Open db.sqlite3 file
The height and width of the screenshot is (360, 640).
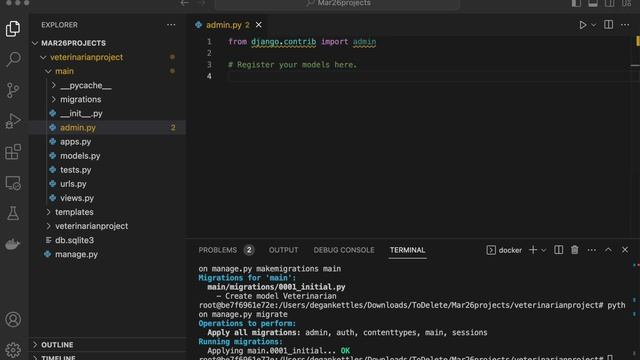click(108, 240)
